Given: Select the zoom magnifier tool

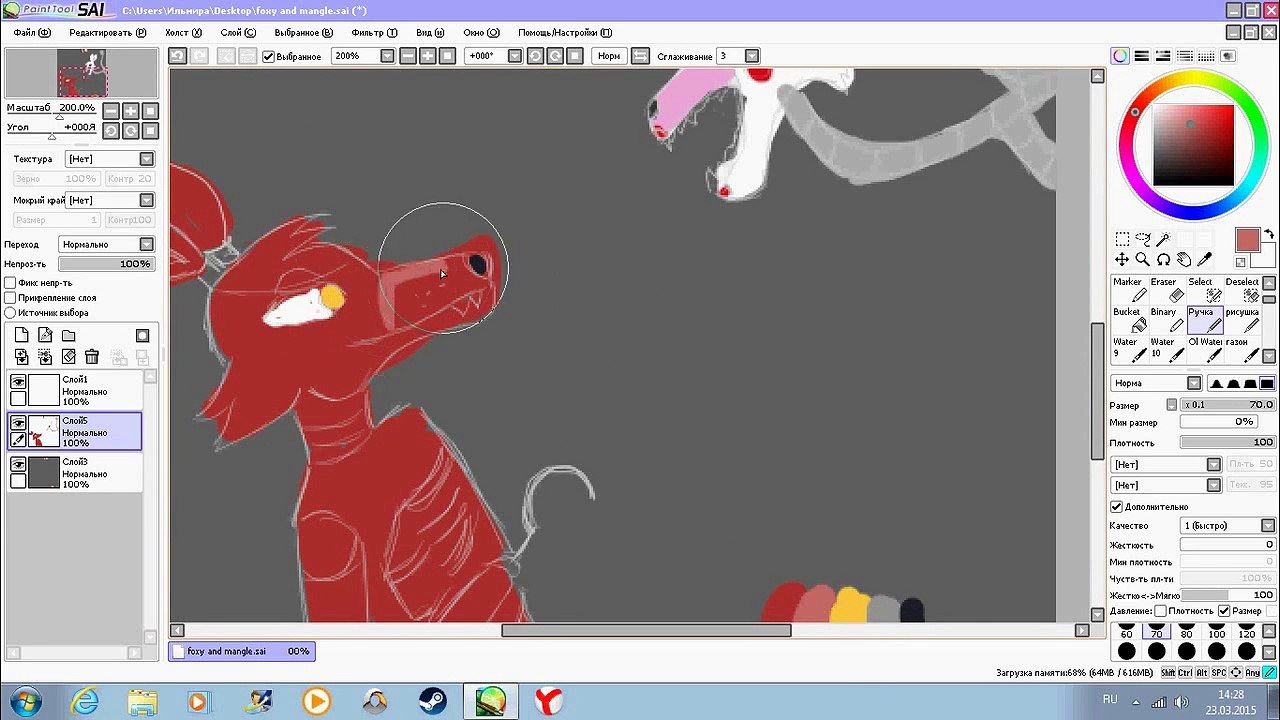Looking at the screenshot, I should pyautogui.click(x=1143, y=260).
